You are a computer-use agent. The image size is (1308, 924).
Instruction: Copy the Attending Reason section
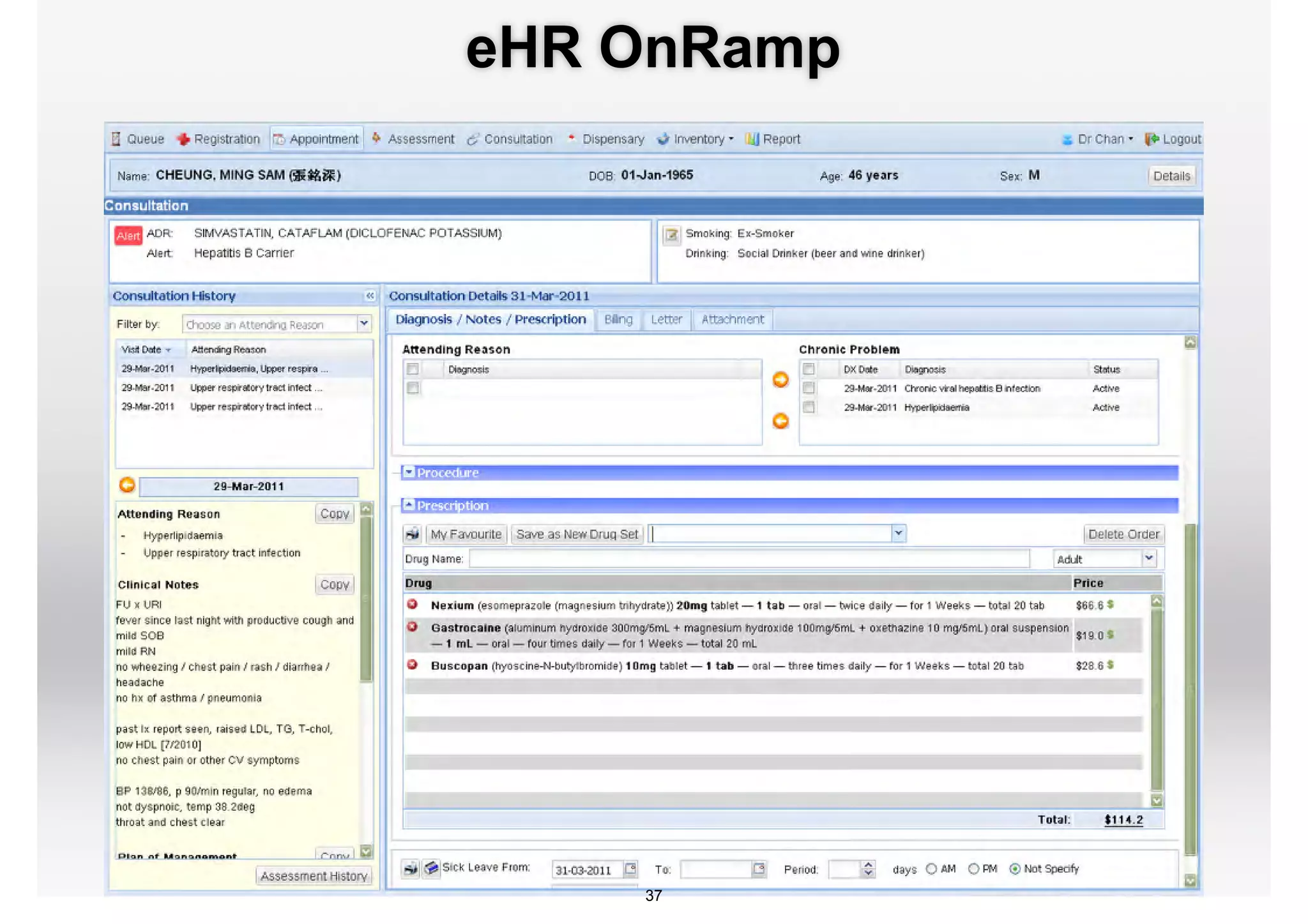pyautogui.click(x=335, y=513)
